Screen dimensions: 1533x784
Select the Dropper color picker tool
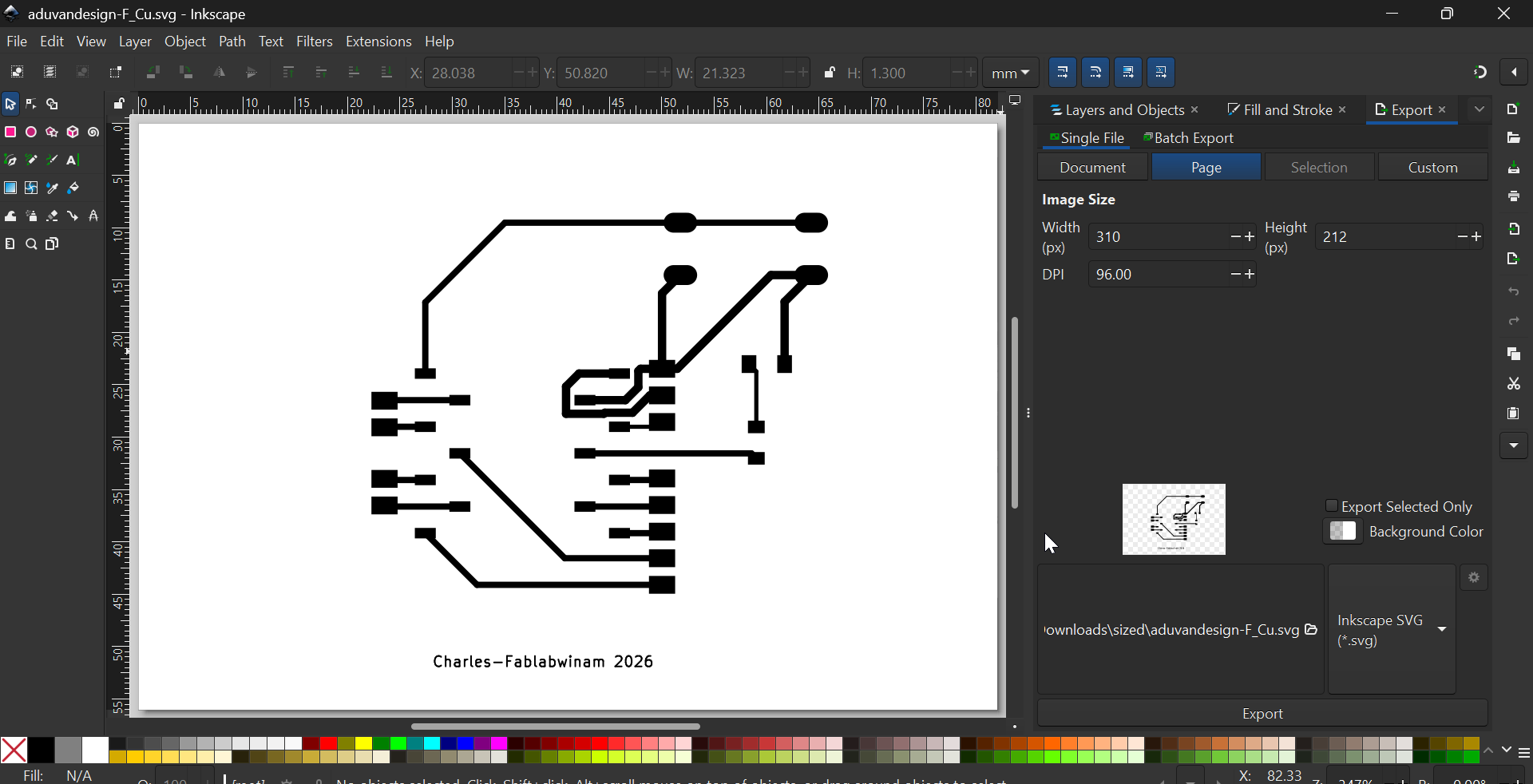click(x=52, y=188)
